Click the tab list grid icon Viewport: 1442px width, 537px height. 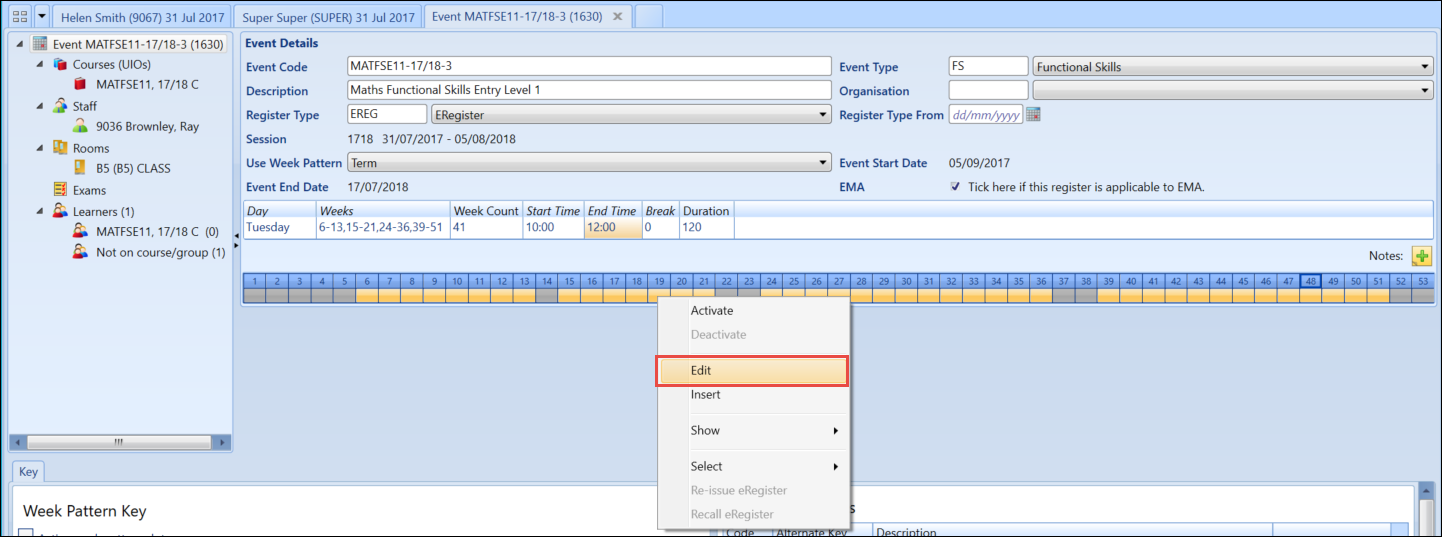[19, 17]
